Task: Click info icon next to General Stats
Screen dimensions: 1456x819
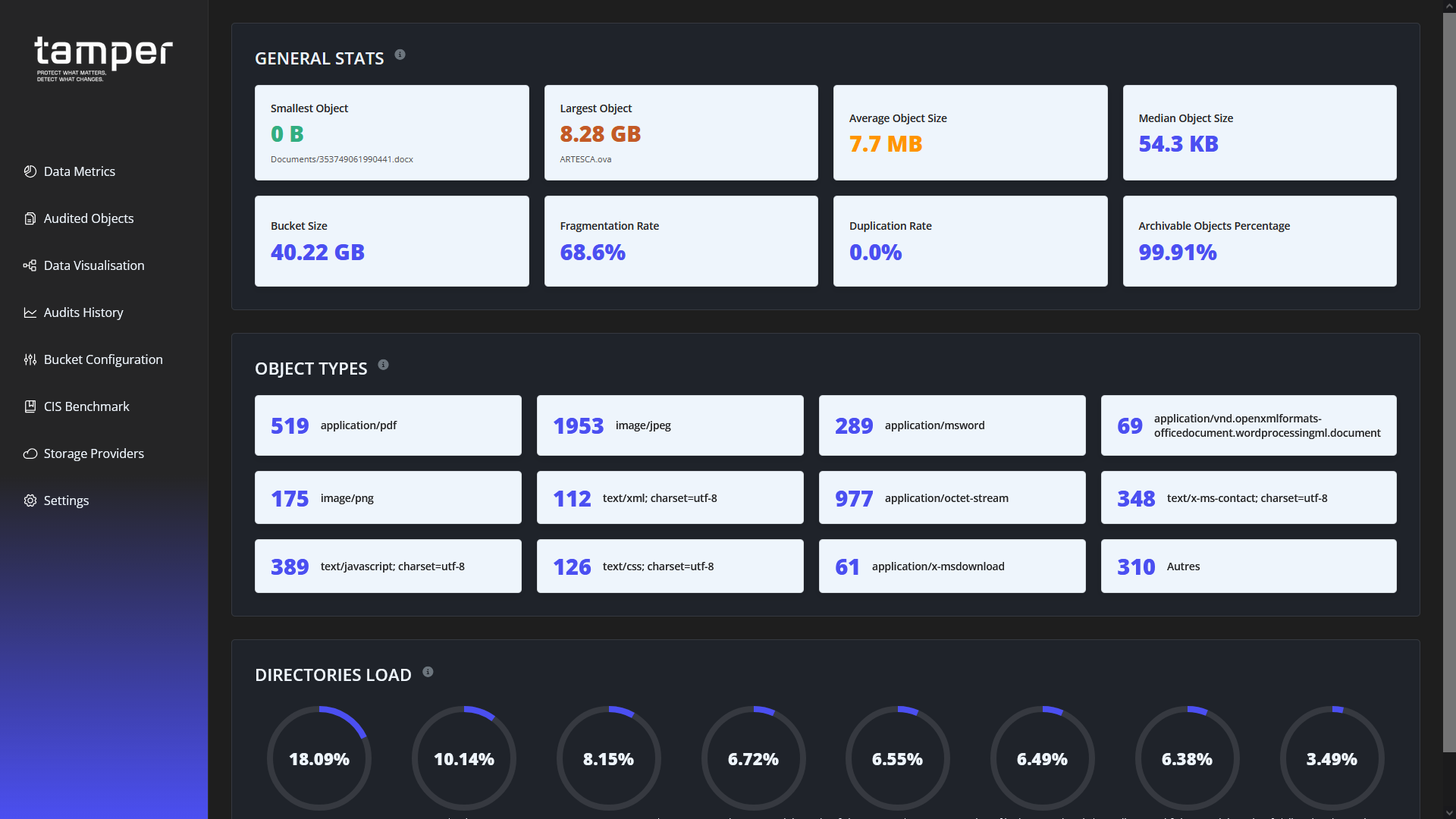Action: tap(400, 55)
